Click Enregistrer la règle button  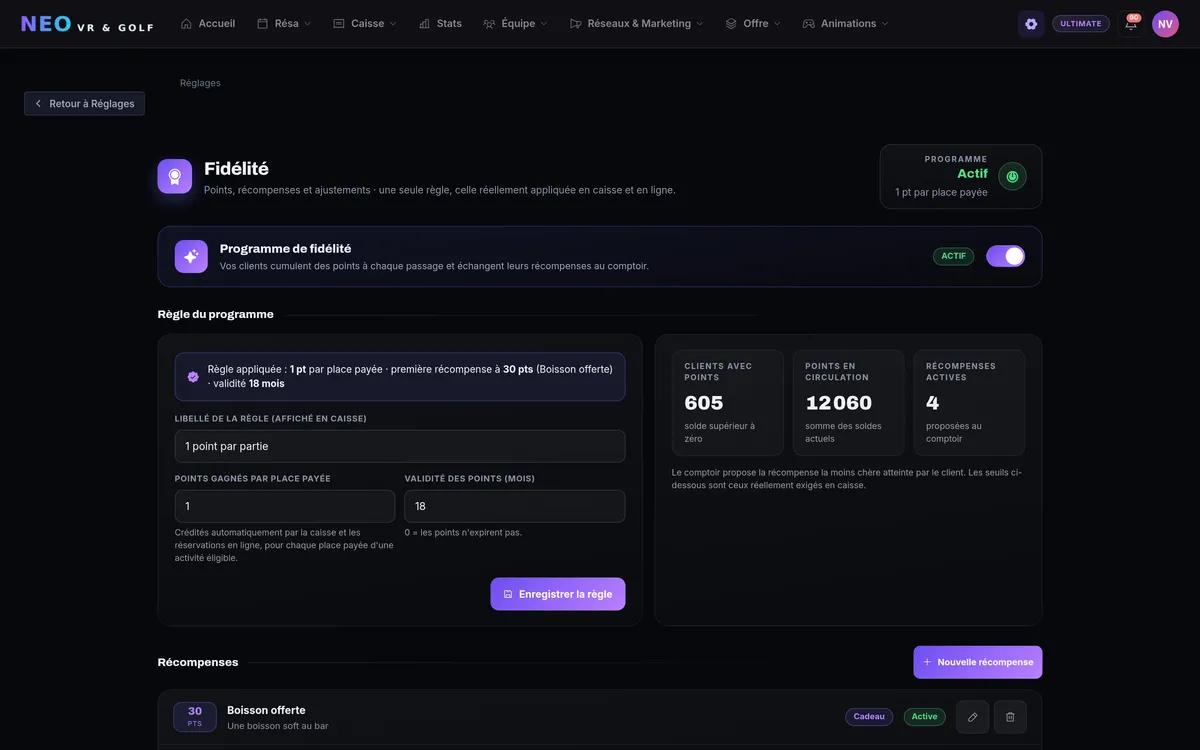pyautogui.click(x=558, y=594)
